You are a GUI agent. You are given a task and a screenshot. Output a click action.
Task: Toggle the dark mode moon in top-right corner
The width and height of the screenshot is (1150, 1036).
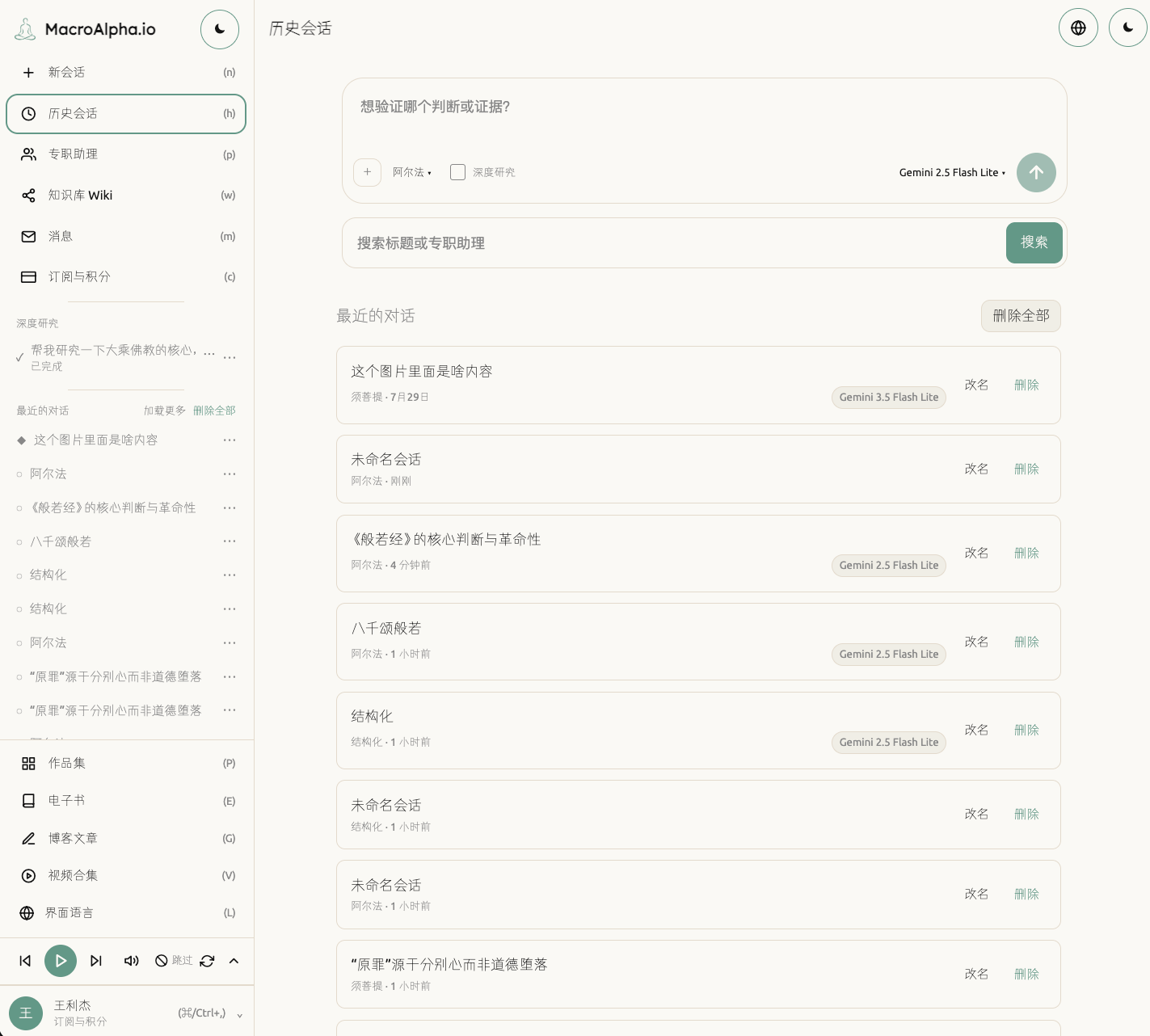click(1128, 27)
